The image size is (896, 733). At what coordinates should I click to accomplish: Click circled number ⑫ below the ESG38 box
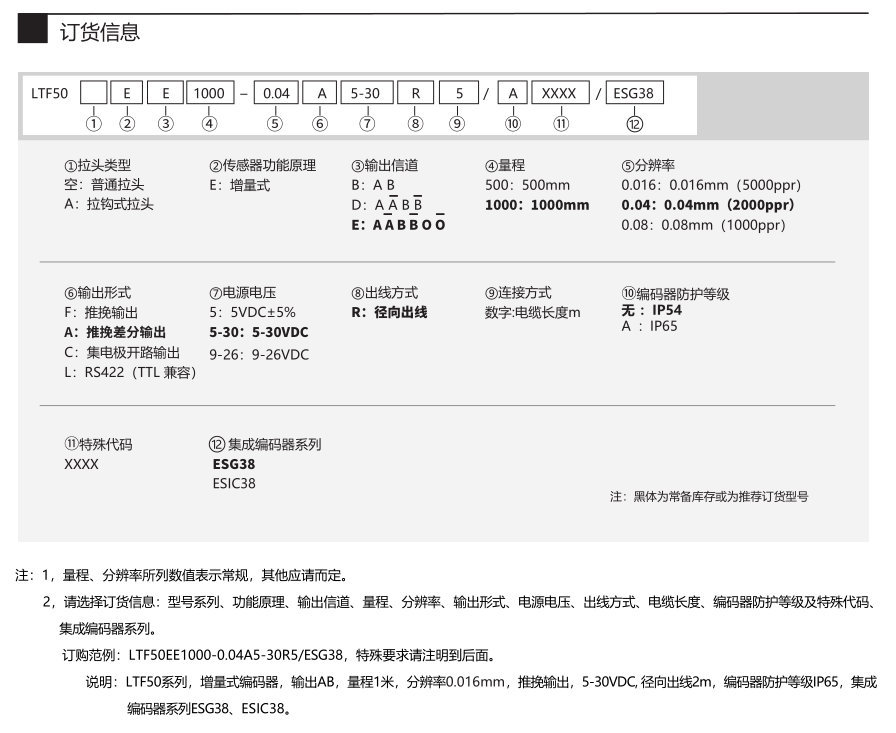[x=634, y=124]
